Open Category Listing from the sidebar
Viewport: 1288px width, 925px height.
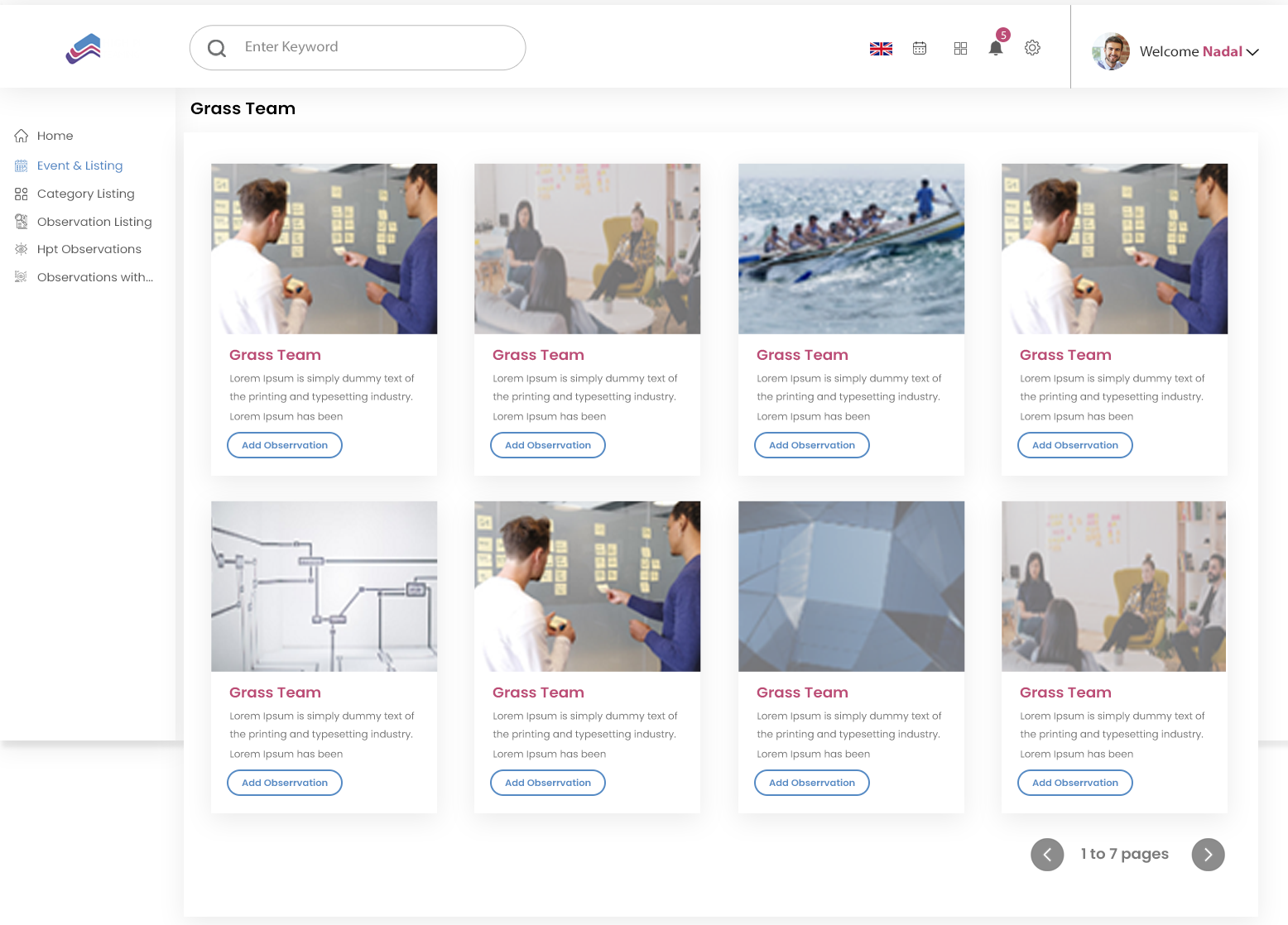pos(85,194)
